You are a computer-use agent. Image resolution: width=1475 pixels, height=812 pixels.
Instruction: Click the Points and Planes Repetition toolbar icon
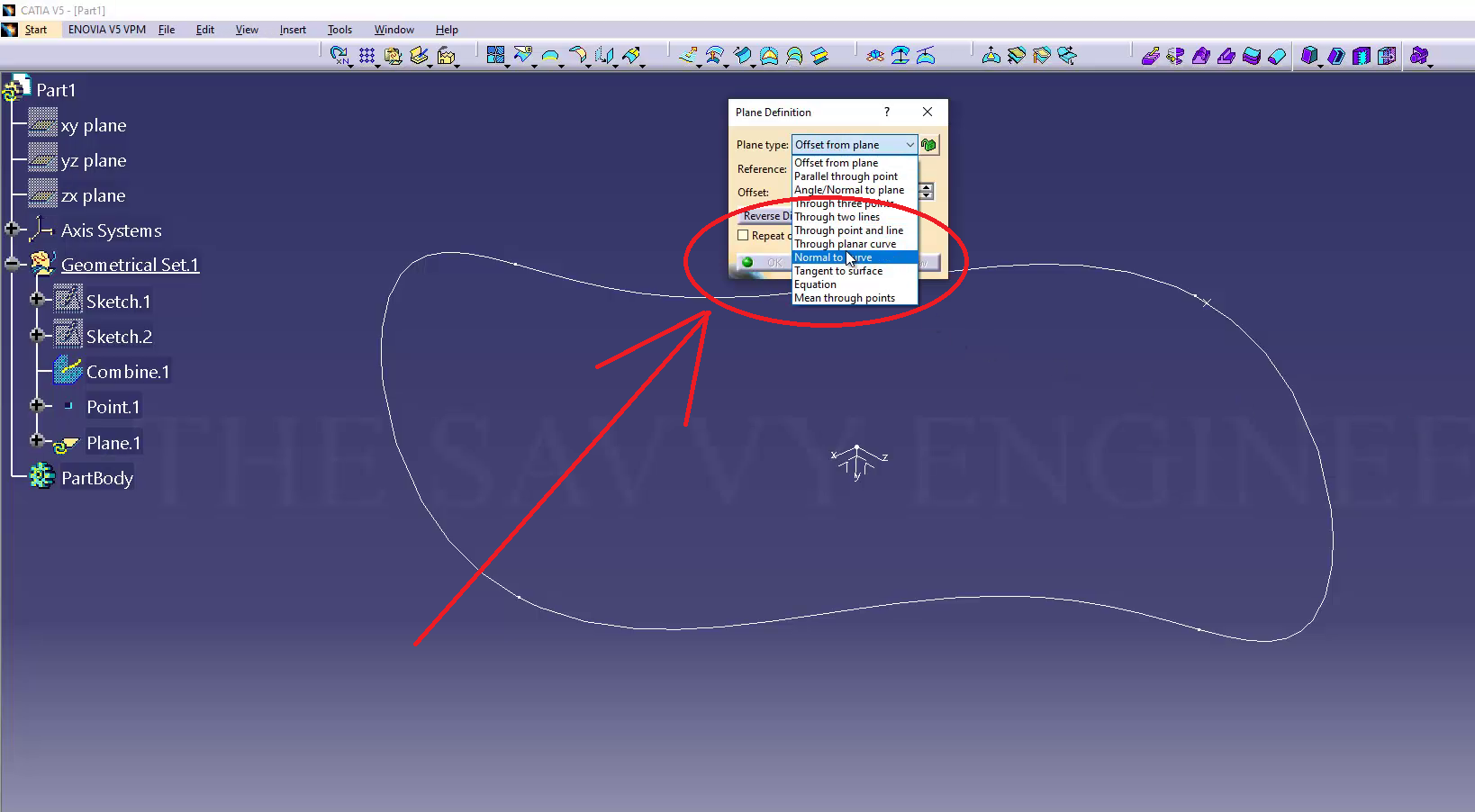(x=339, y=56)
